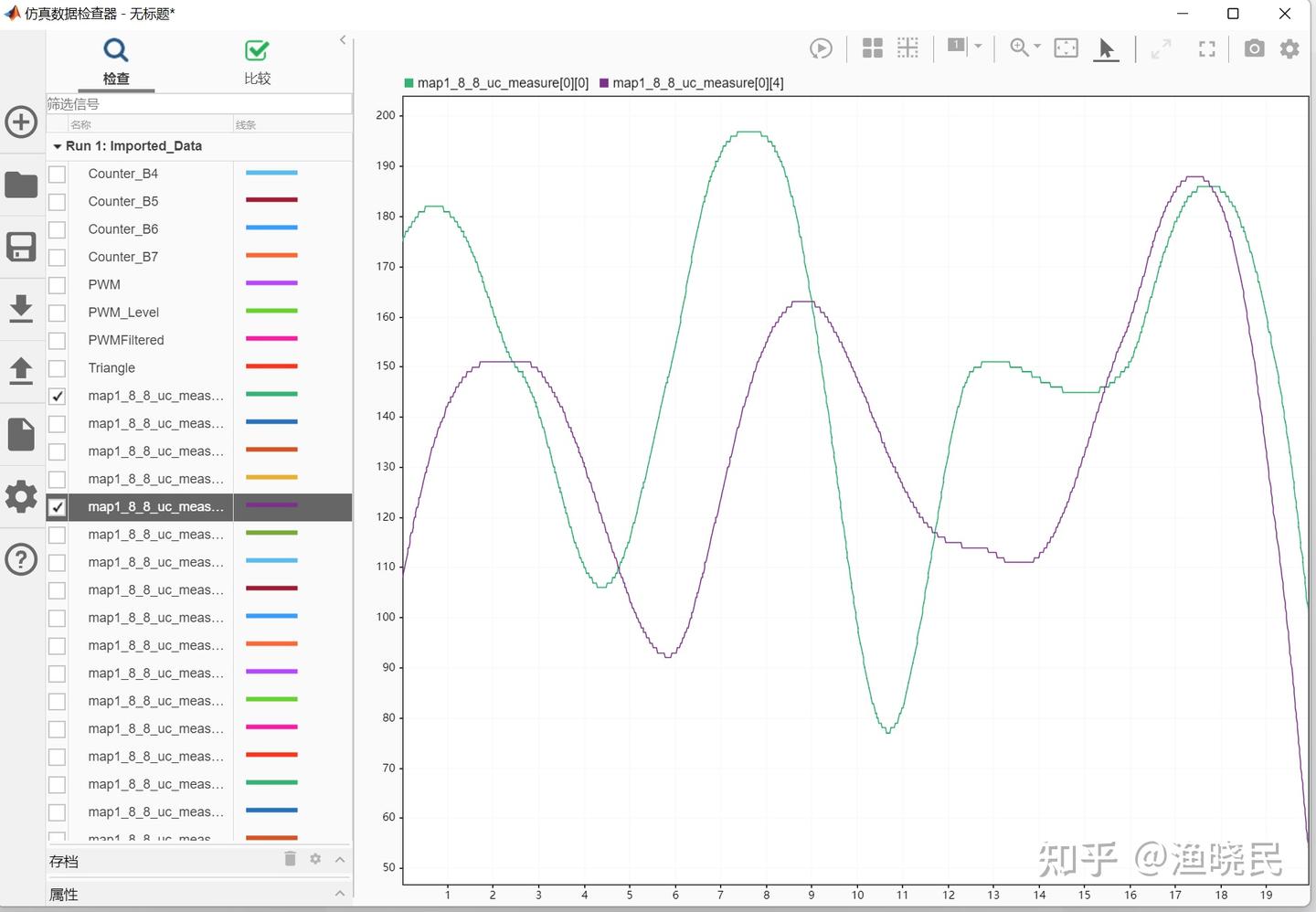This screenshot has height=912, width=1316.
Task: Change the Counter_B4 line color swatch
Action: coord(271,172)
